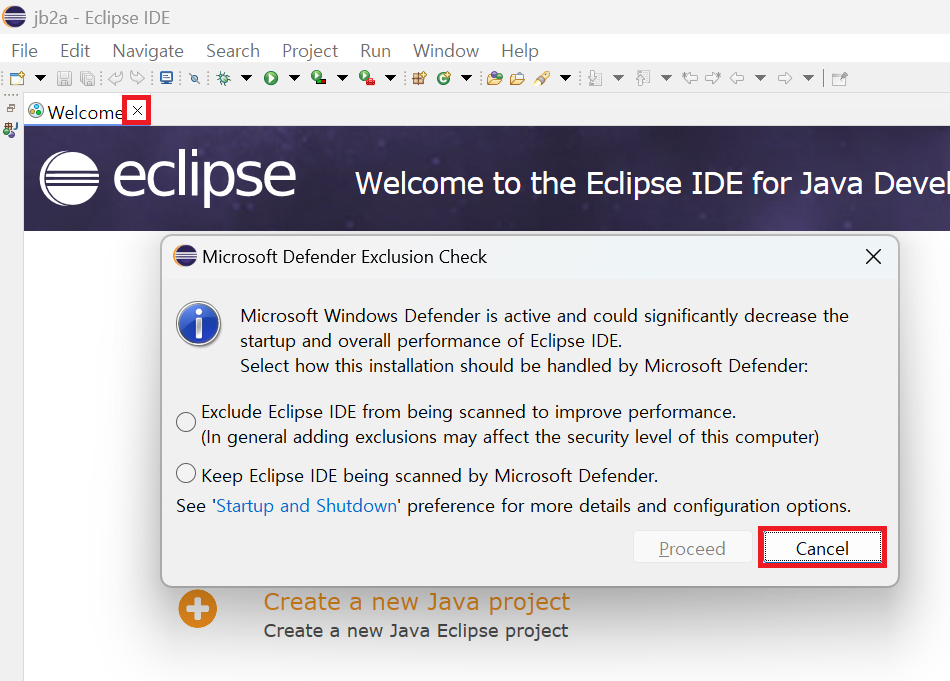Click the Back navigation arrow icon
Screen dimensions: 950x681
click(x=737, y=78)
